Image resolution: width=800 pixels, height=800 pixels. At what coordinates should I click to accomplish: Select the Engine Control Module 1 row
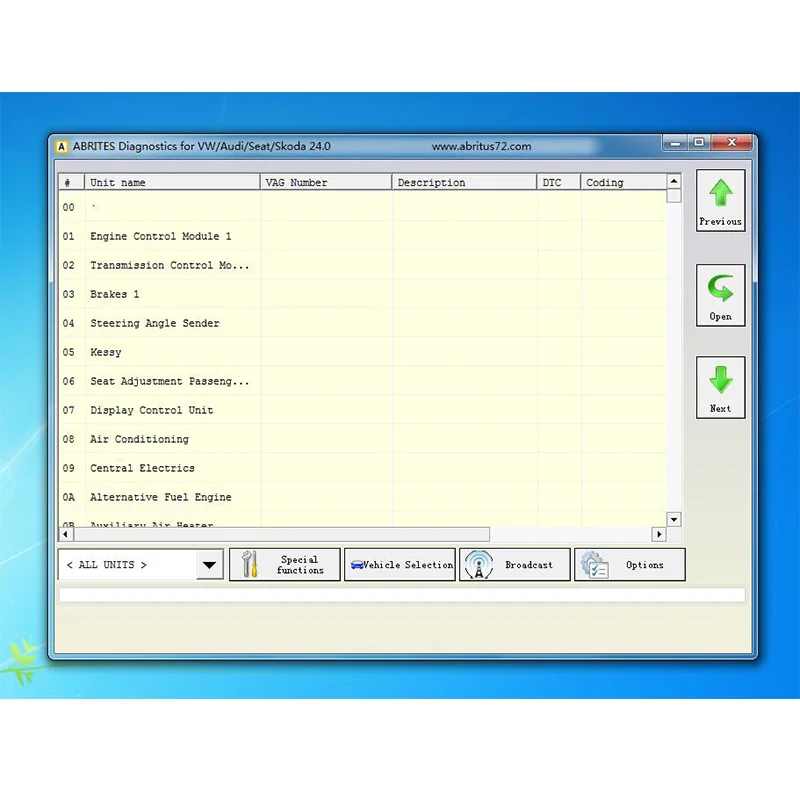(x=363, y=236)
